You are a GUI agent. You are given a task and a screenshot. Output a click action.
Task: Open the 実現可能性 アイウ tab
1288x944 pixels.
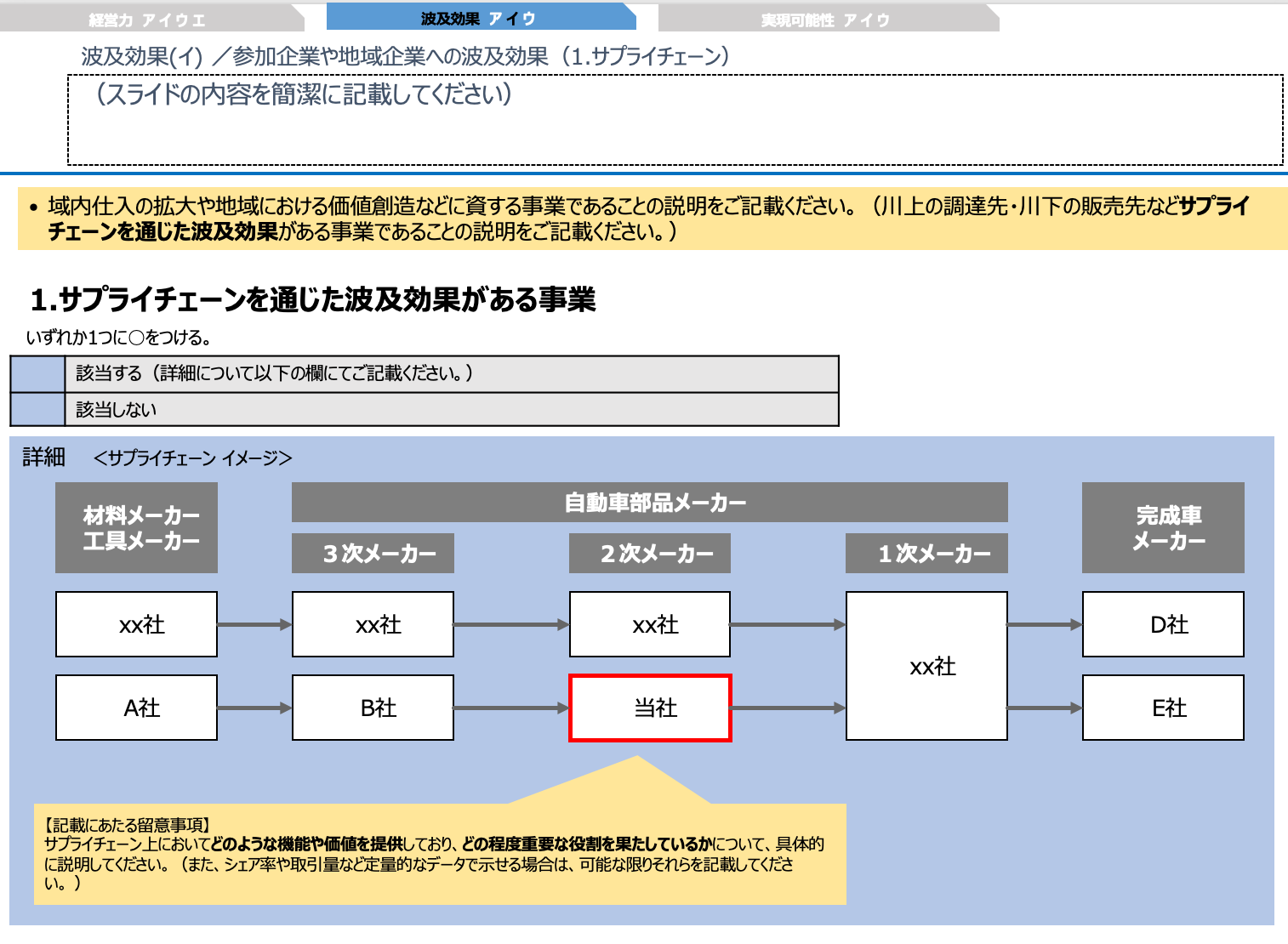point(823,18)
